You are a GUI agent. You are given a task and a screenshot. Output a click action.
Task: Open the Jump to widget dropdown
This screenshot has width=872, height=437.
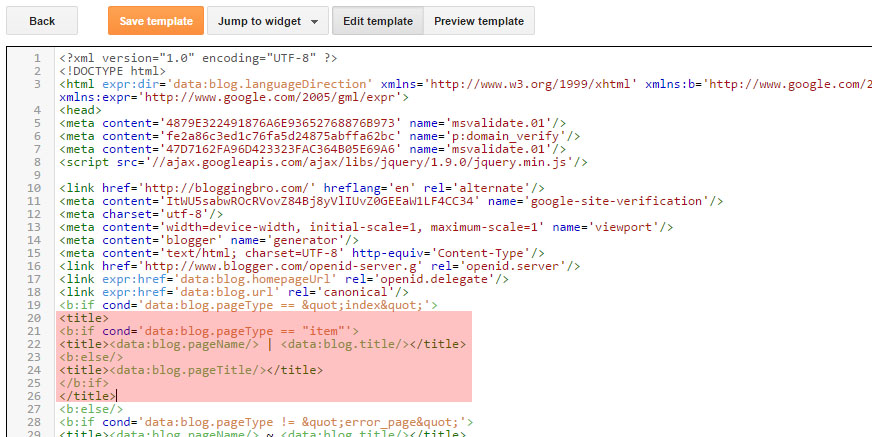click(x=268, y=21)
